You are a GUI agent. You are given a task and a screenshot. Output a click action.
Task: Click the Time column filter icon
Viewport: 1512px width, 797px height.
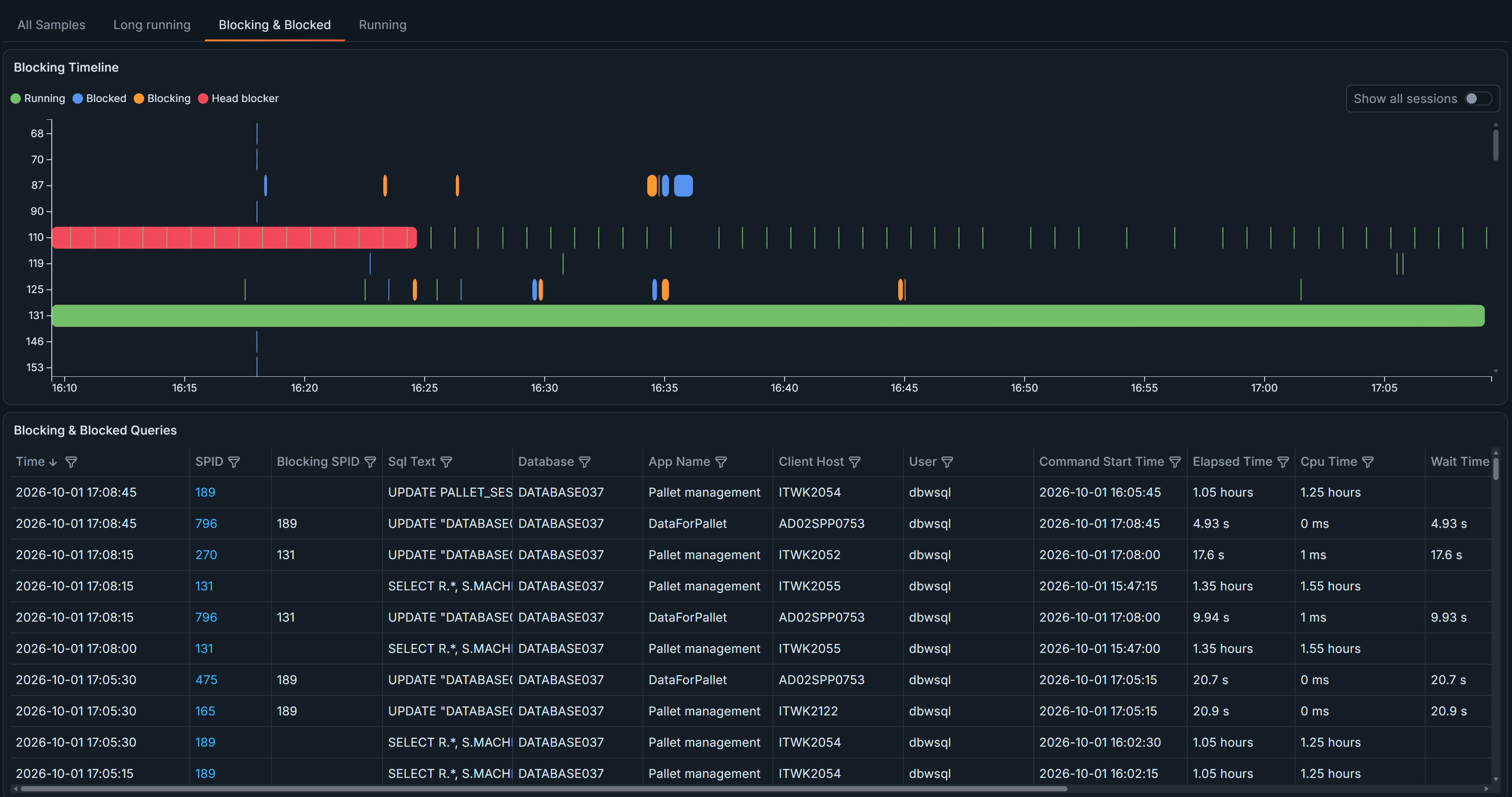(71, 462)
